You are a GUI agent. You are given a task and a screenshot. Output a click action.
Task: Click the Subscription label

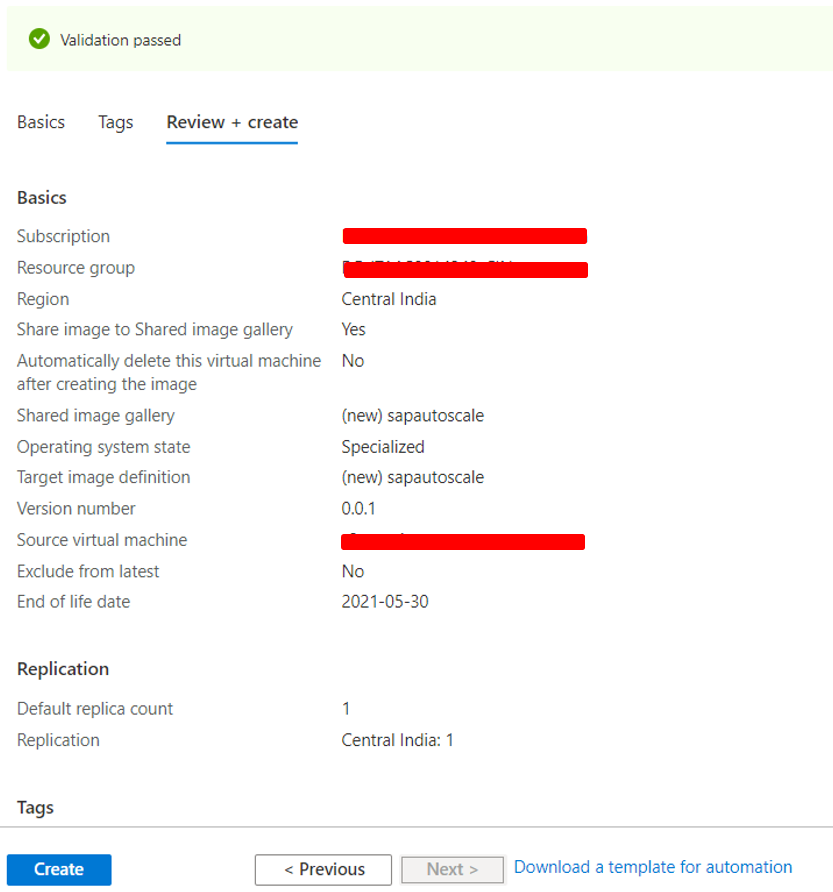point(63,236)
